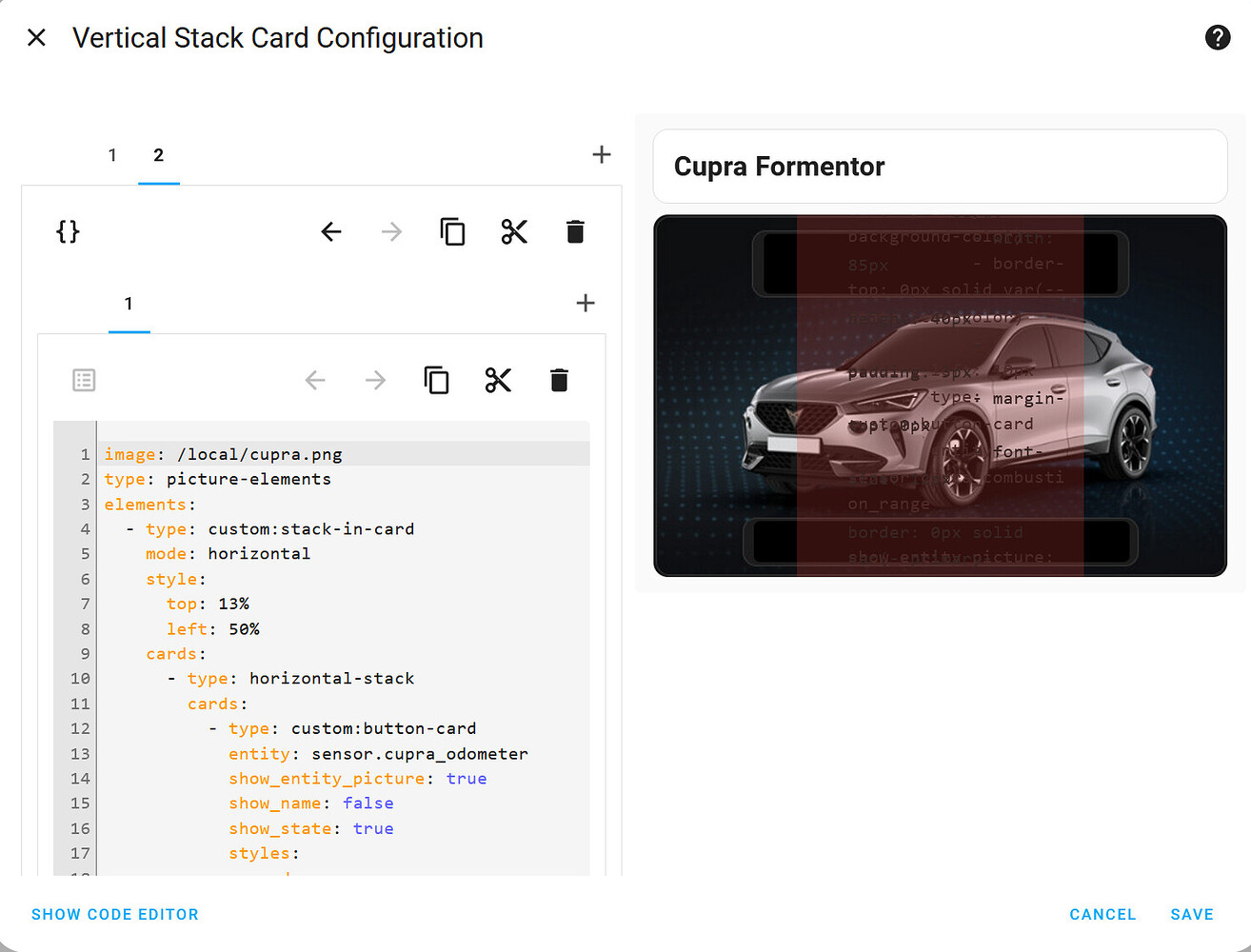Cut the picture-elements card with scissors

(497, 380)
